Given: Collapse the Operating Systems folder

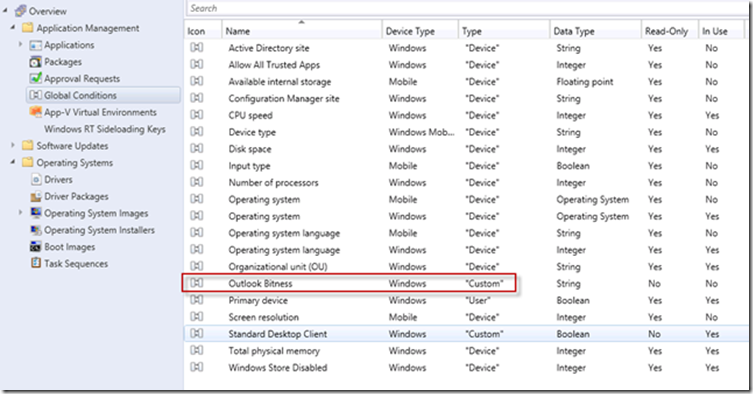Looking at the screenshot, I should [x=13, y=162].
